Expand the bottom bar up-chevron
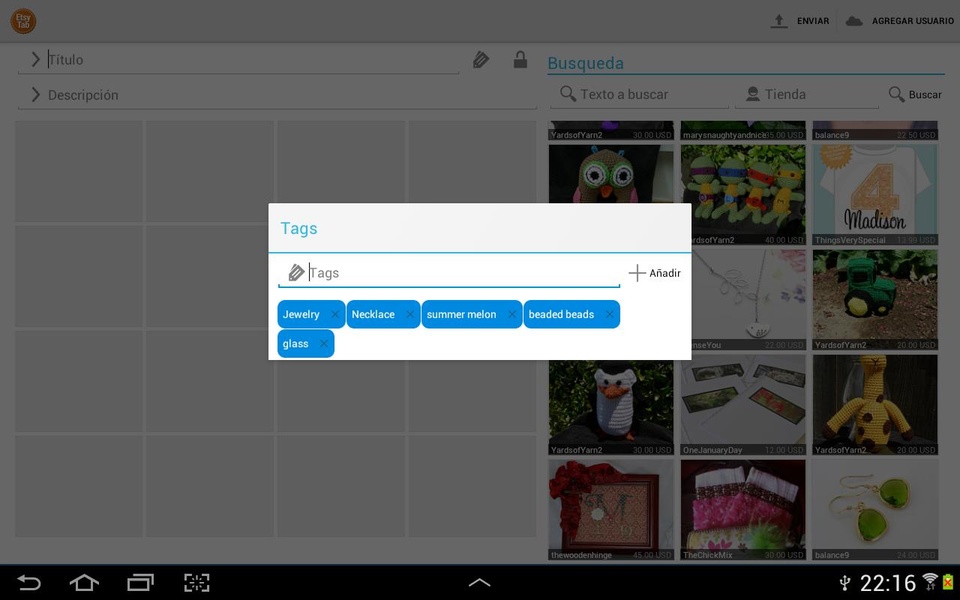The height and width of the screenshot is (600, 960). (479, 582)
